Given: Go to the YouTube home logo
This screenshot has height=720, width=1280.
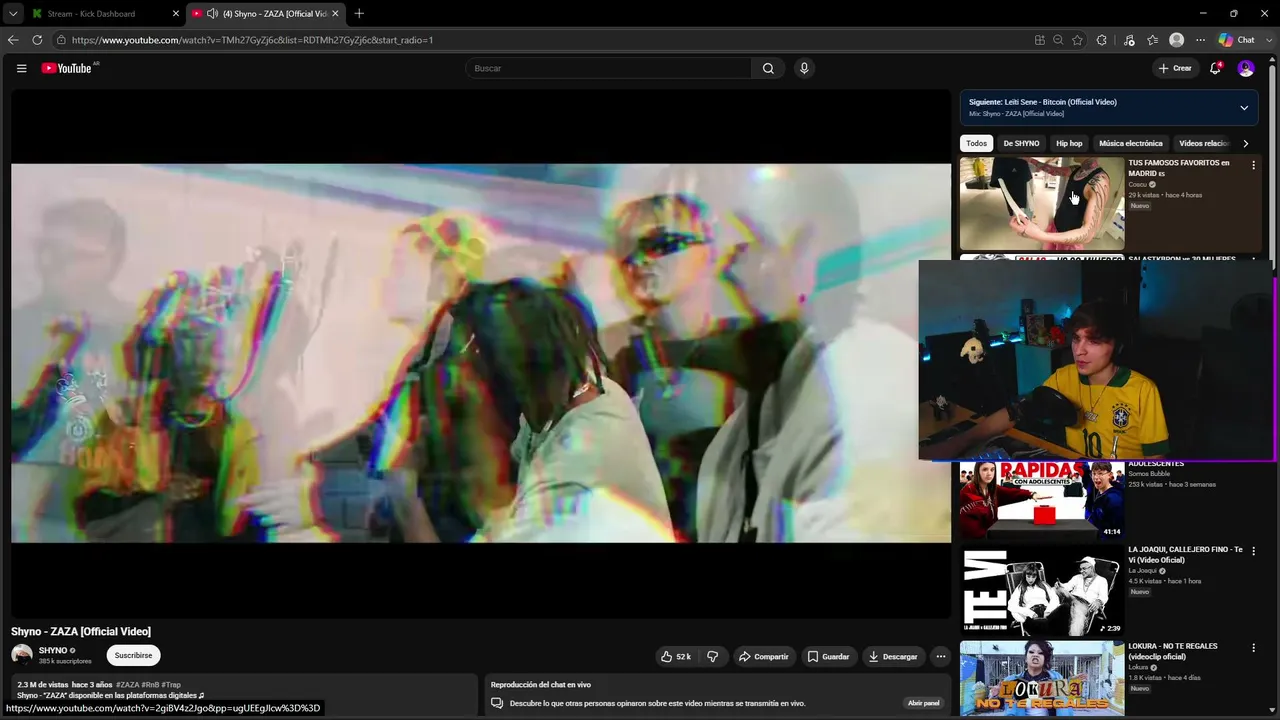Looking at the screenshot, I should (x=66, y=68).
